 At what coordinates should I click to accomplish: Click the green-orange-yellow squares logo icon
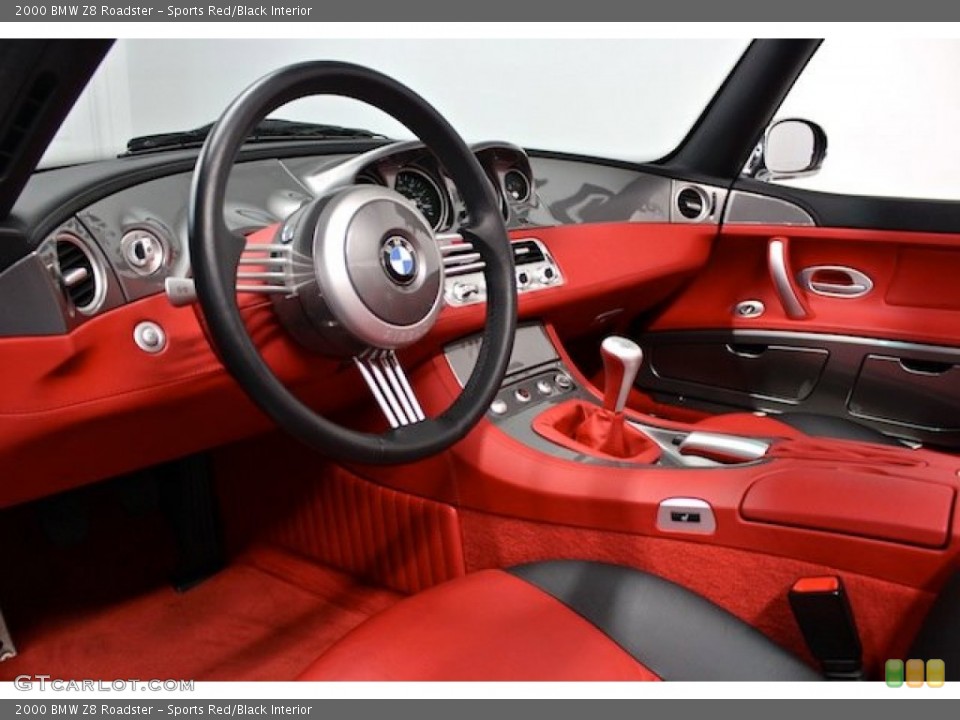coord(915,673)
